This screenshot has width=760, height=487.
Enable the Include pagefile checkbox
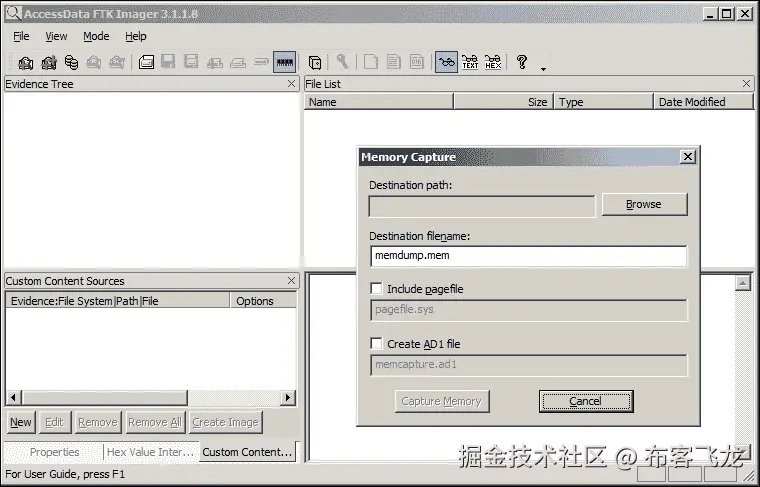(x=376, y=289)
